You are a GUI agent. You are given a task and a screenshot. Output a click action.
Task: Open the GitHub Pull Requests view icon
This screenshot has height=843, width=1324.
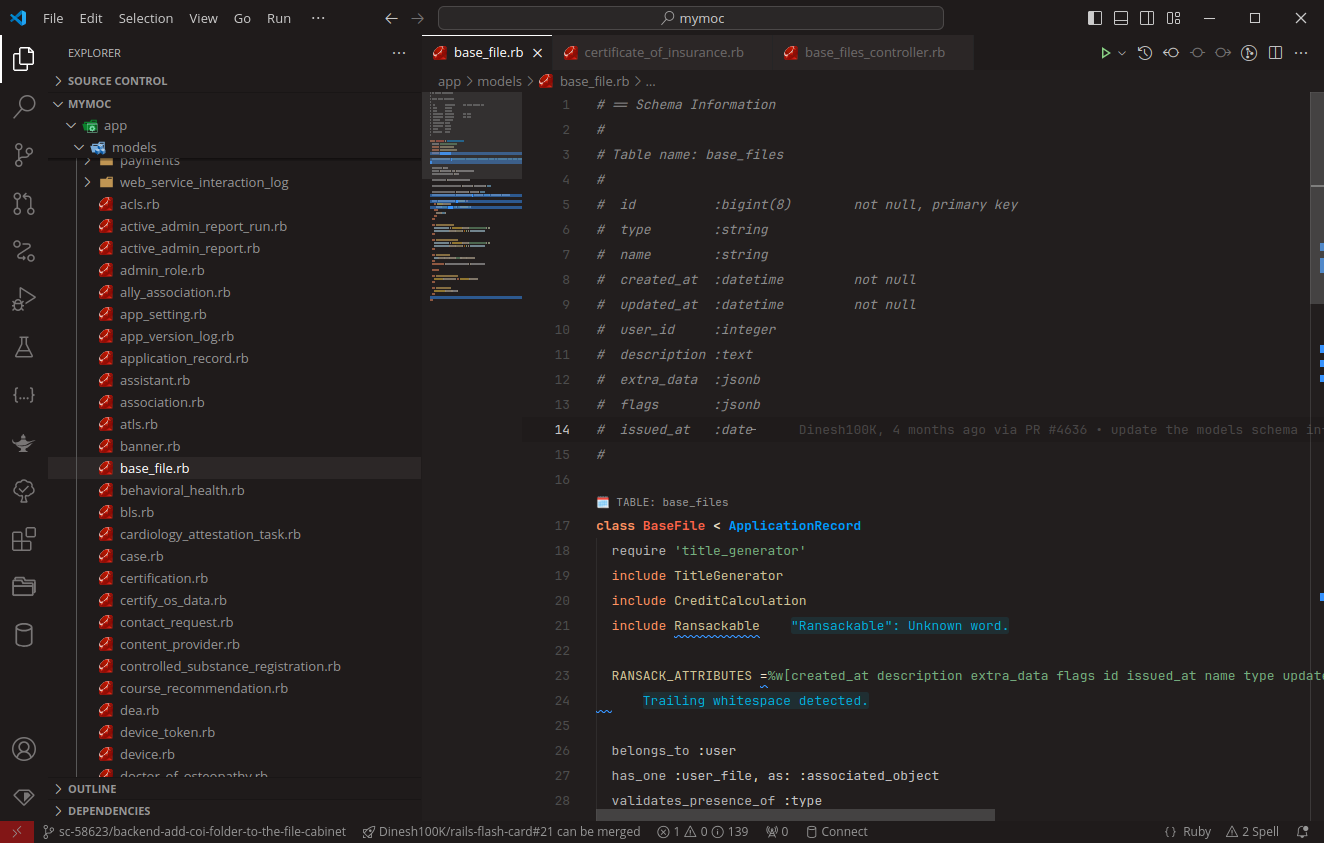point(24,203)
